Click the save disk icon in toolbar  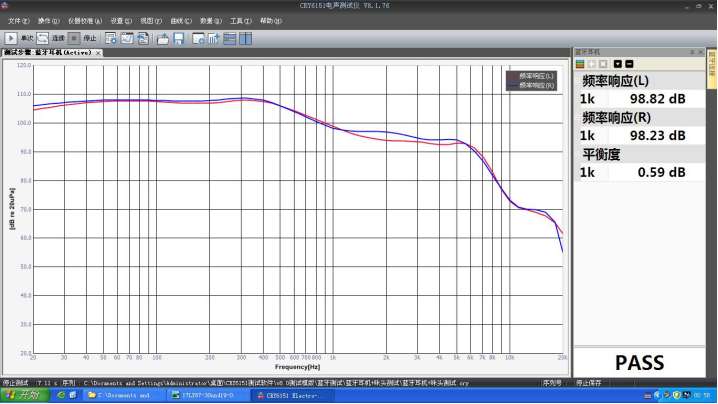(x=178, y=38)
